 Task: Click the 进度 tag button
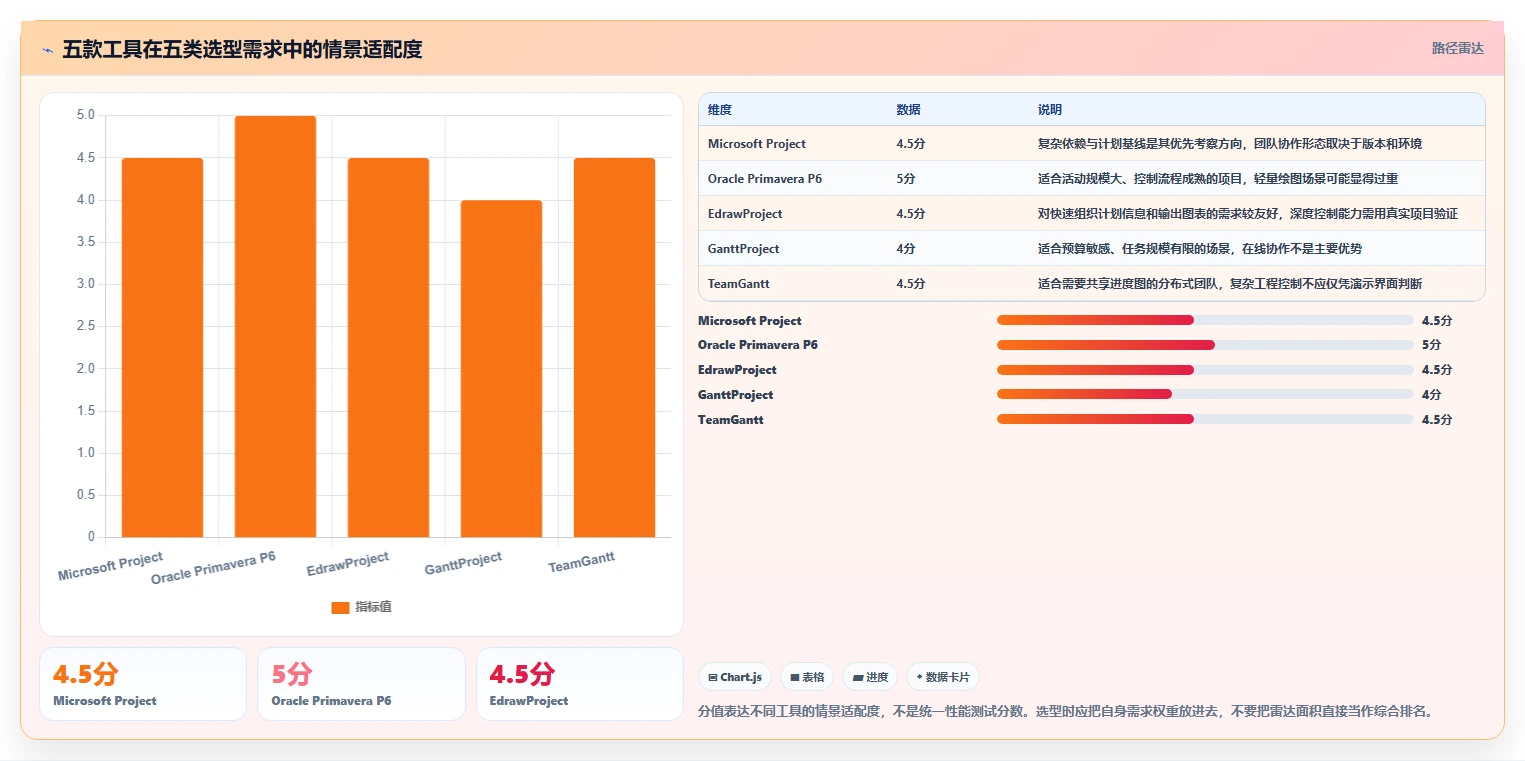click(870, 677)
